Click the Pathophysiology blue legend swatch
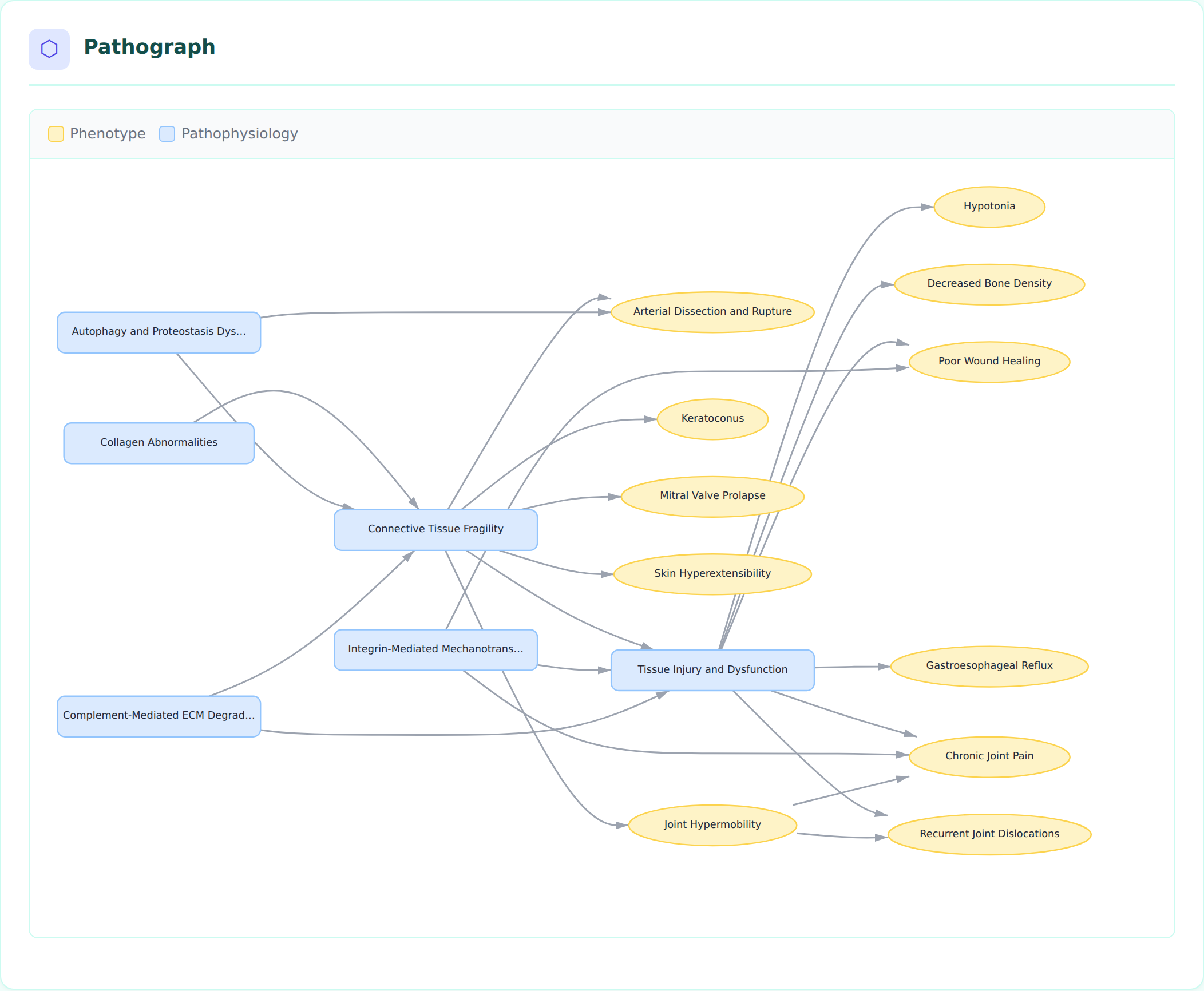 click(167, 134)
